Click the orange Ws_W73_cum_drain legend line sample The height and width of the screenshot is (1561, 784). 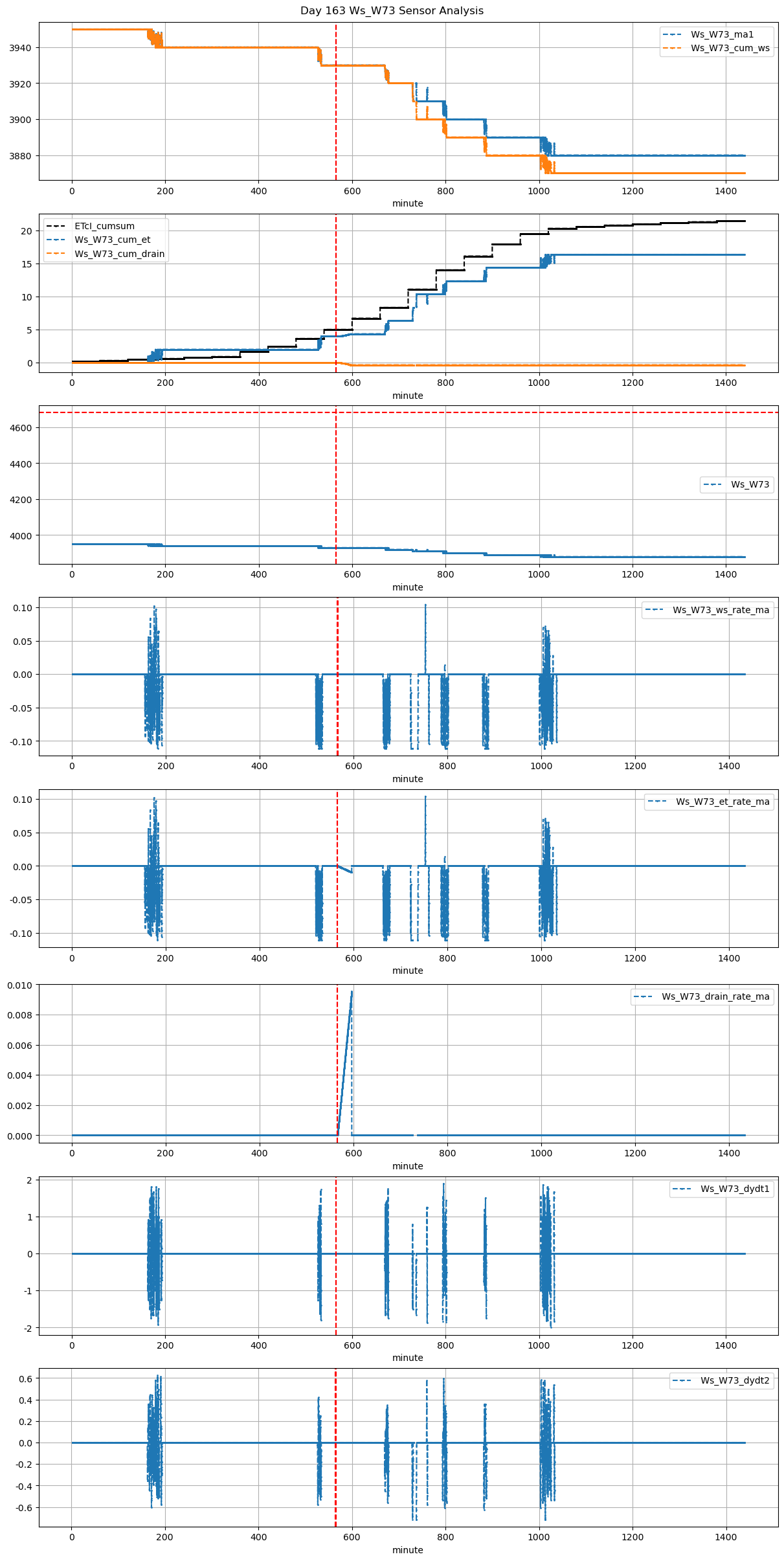pyautogui.click(x=57, y=254)
